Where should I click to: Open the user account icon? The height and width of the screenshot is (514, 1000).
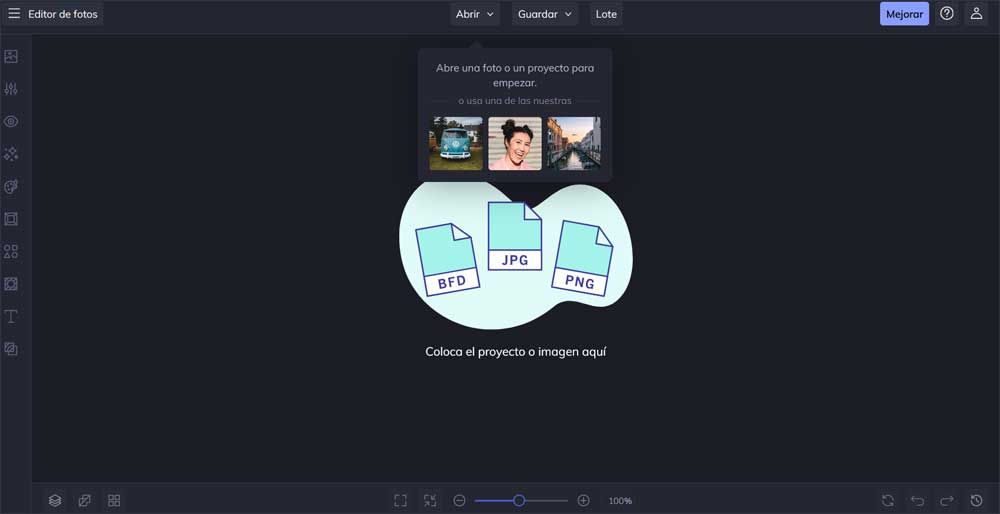click(976, 13)
